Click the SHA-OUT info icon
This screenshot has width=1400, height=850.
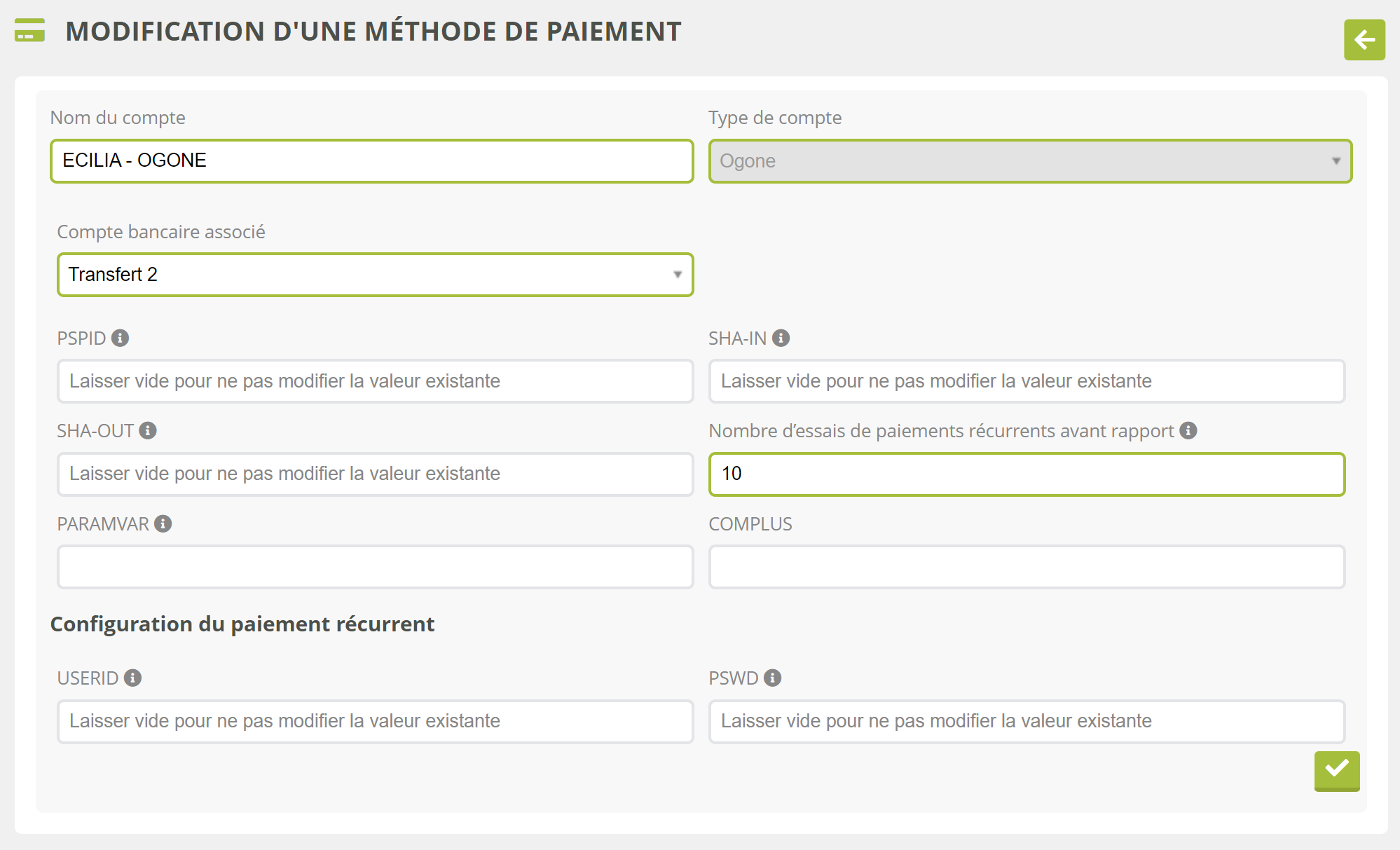[147, 431]
